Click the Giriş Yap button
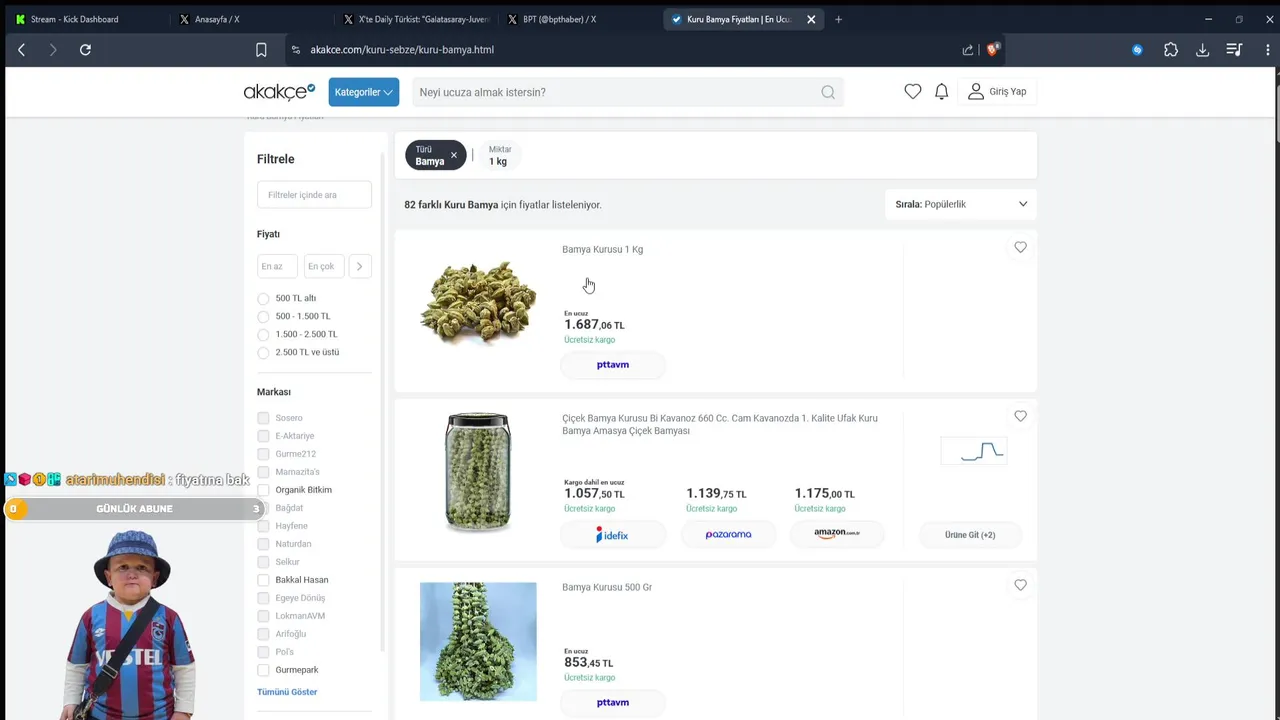Viewport: 1280px width, 720px height. click(x=997, y=91)
